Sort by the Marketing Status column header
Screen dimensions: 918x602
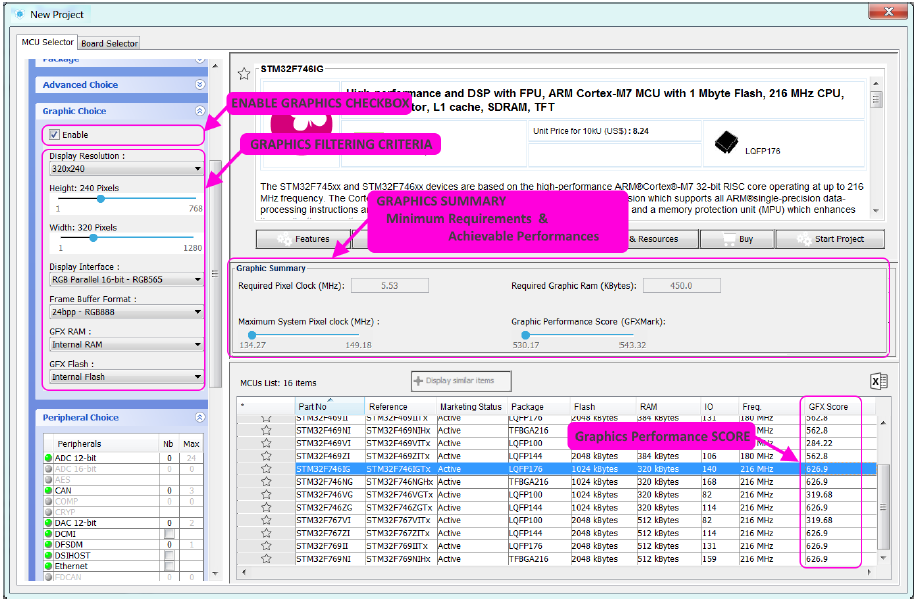pos(471,406)
